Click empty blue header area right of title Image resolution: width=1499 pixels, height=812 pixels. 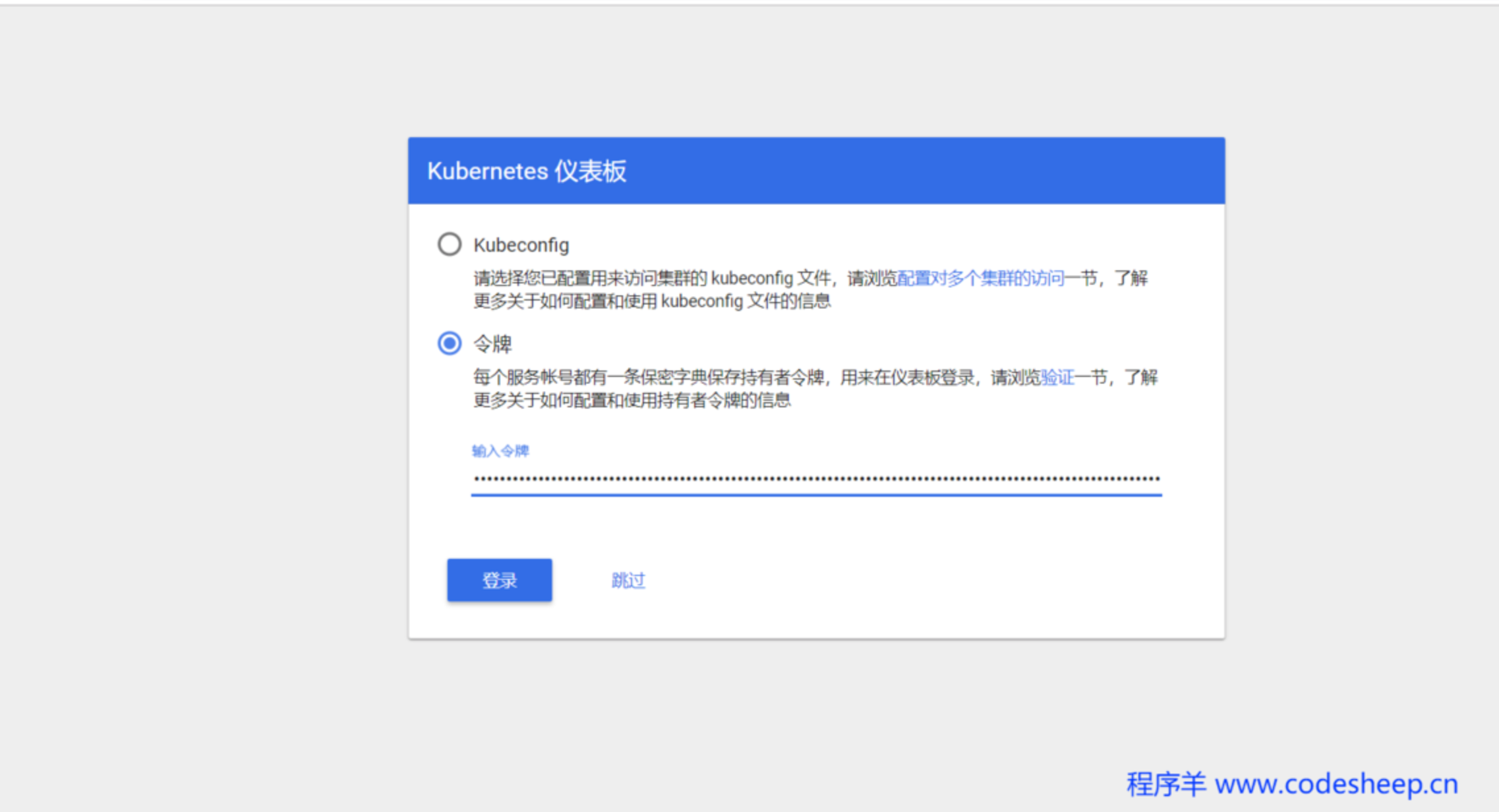point(923,171)
